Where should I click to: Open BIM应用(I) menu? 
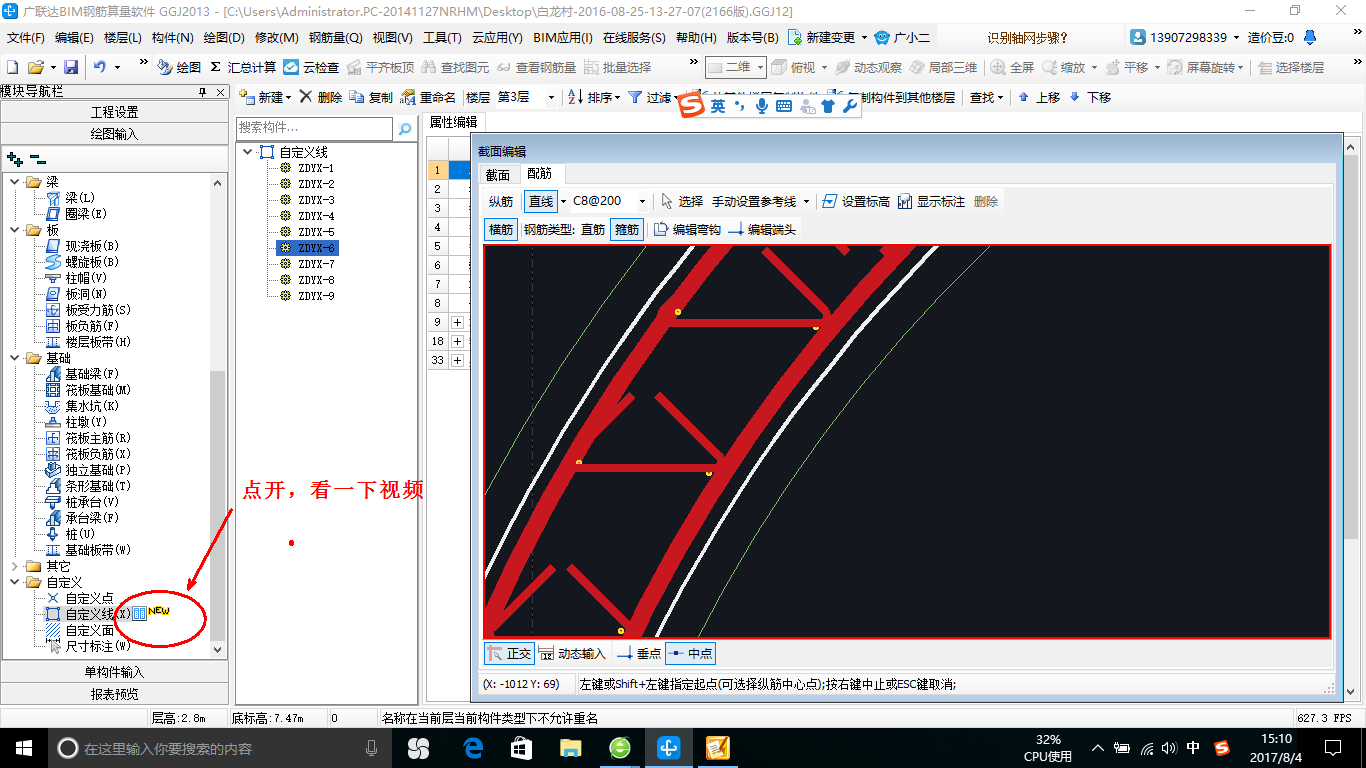pyautogui.click(x=563, y=37)
